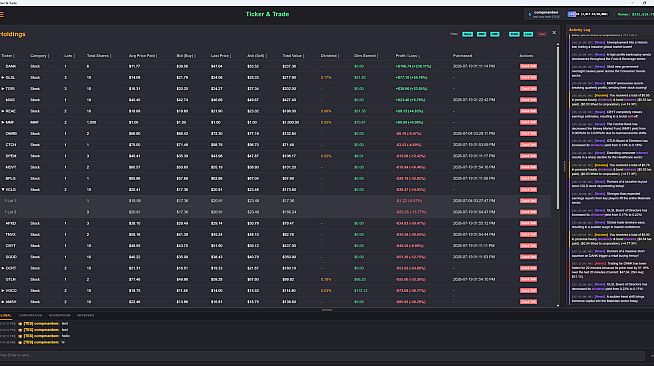Expand the BLSL holding lots

3,78
